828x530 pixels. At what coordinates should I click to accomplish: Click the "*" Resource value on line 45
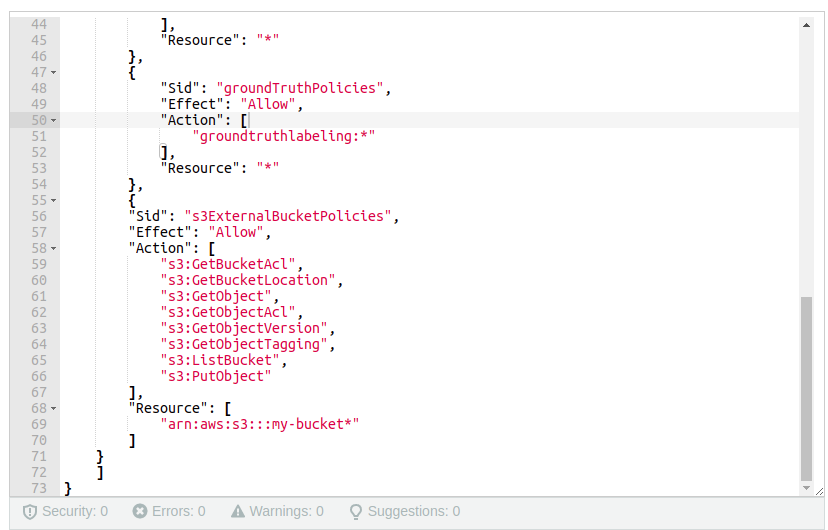click(268, 40)
